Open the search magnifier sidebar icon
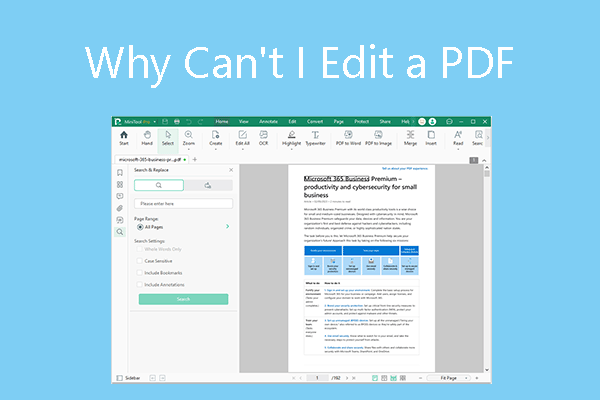The width and height of the screenshot is (600, 400). click(120, 232)
